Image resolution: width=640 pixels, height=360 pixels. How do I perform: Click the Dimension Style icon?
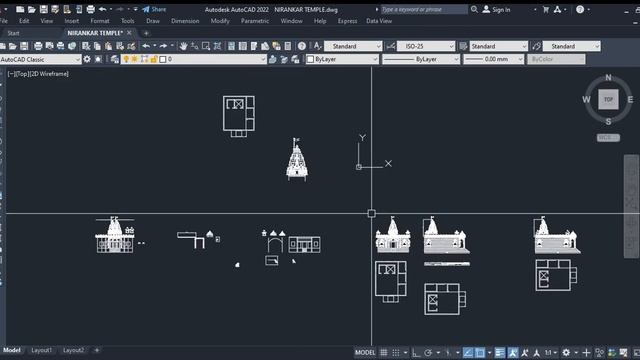click(391, 46)
